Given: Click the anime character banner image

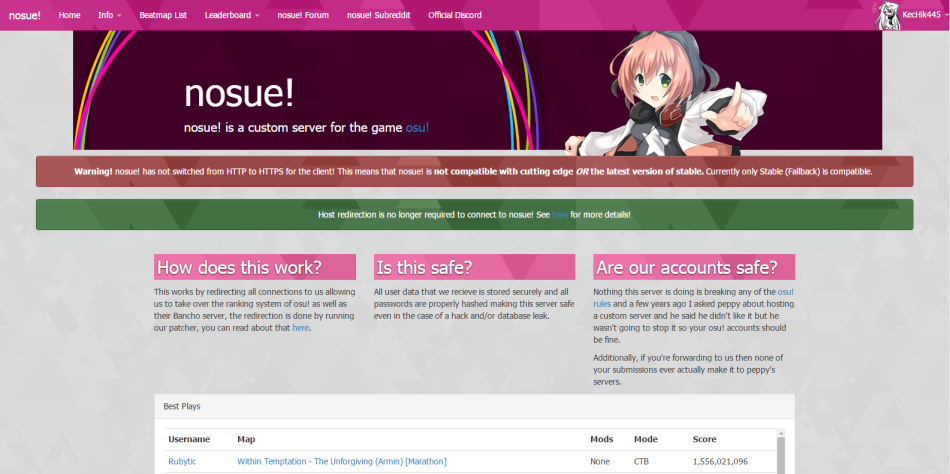Looking at the screenshot, I should click(x=666, y=91).
